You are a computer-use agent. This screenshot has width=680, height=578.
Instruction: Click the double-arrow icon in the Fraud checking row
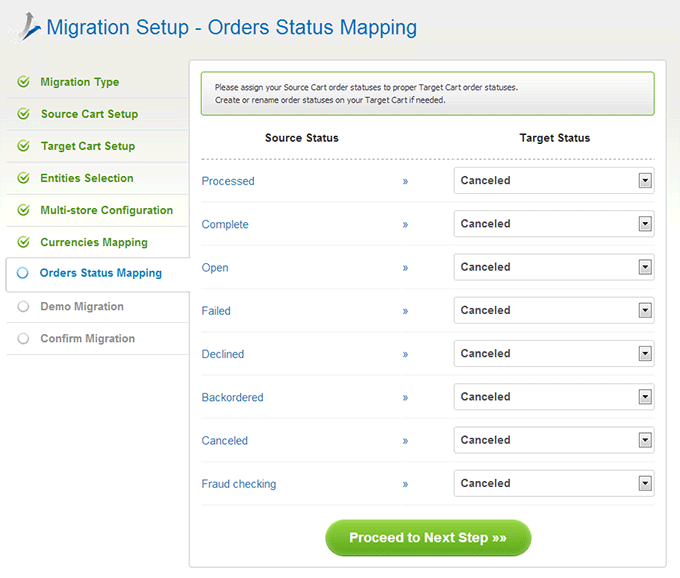pyautogui.click(x=405, y=484)
